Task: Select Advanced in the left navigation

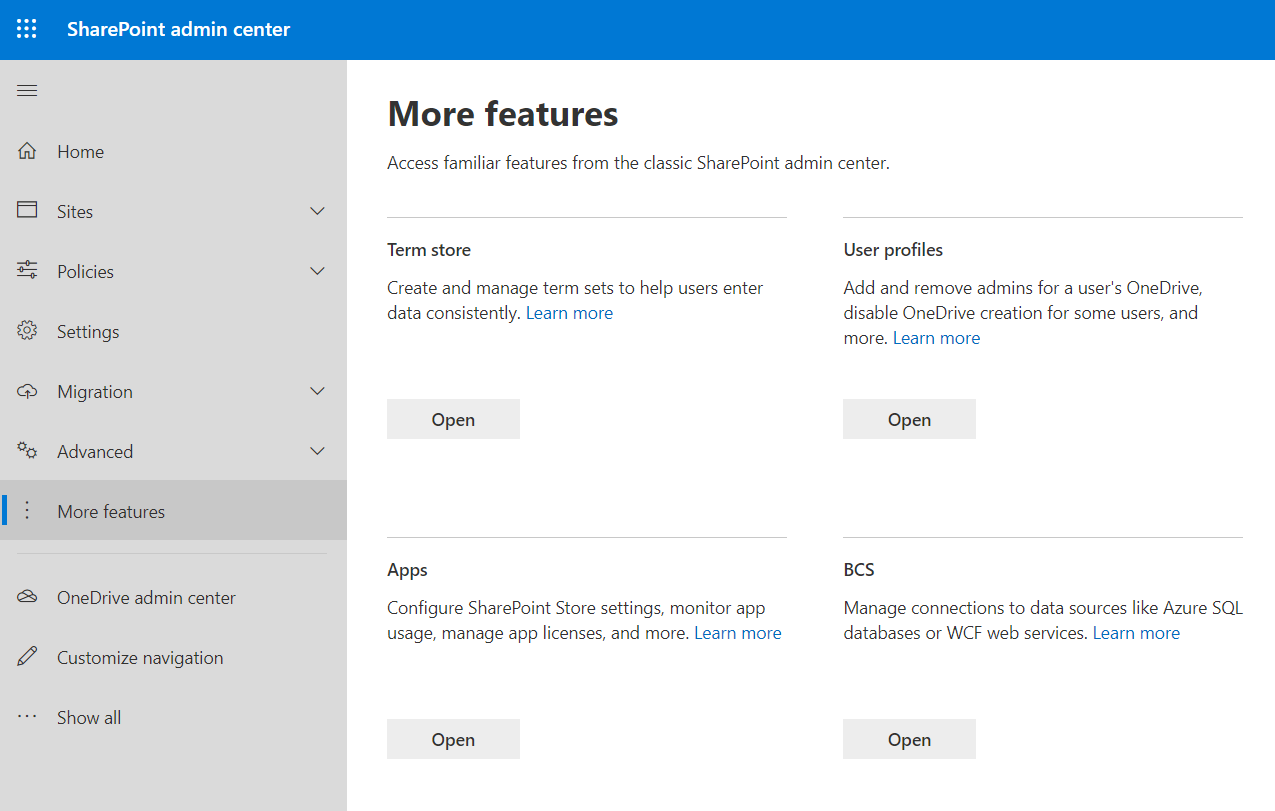Action: (173, 451)
